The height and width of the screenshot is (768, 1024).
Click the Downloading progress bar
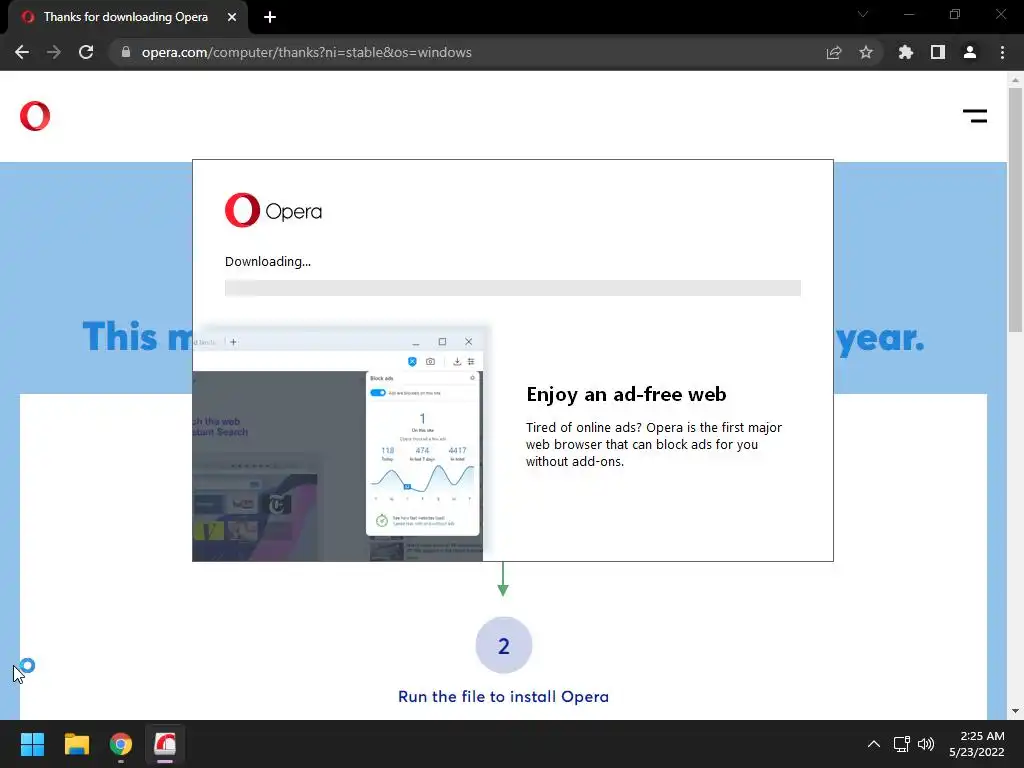pyautogui.click(x=513, y=288)
